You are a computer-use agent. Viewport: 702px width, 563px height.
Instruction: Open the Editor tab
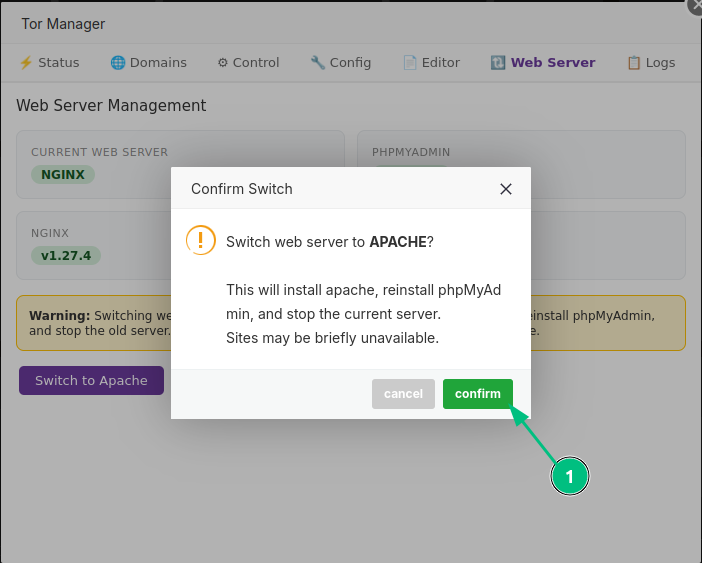(431, 63)
